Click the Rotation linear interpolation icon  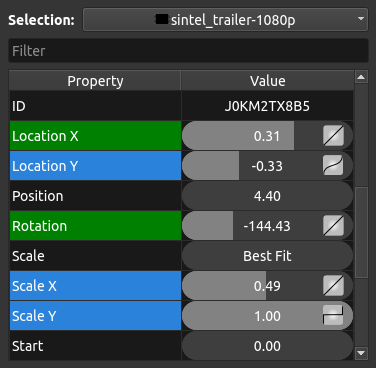(x=333, y=226)
